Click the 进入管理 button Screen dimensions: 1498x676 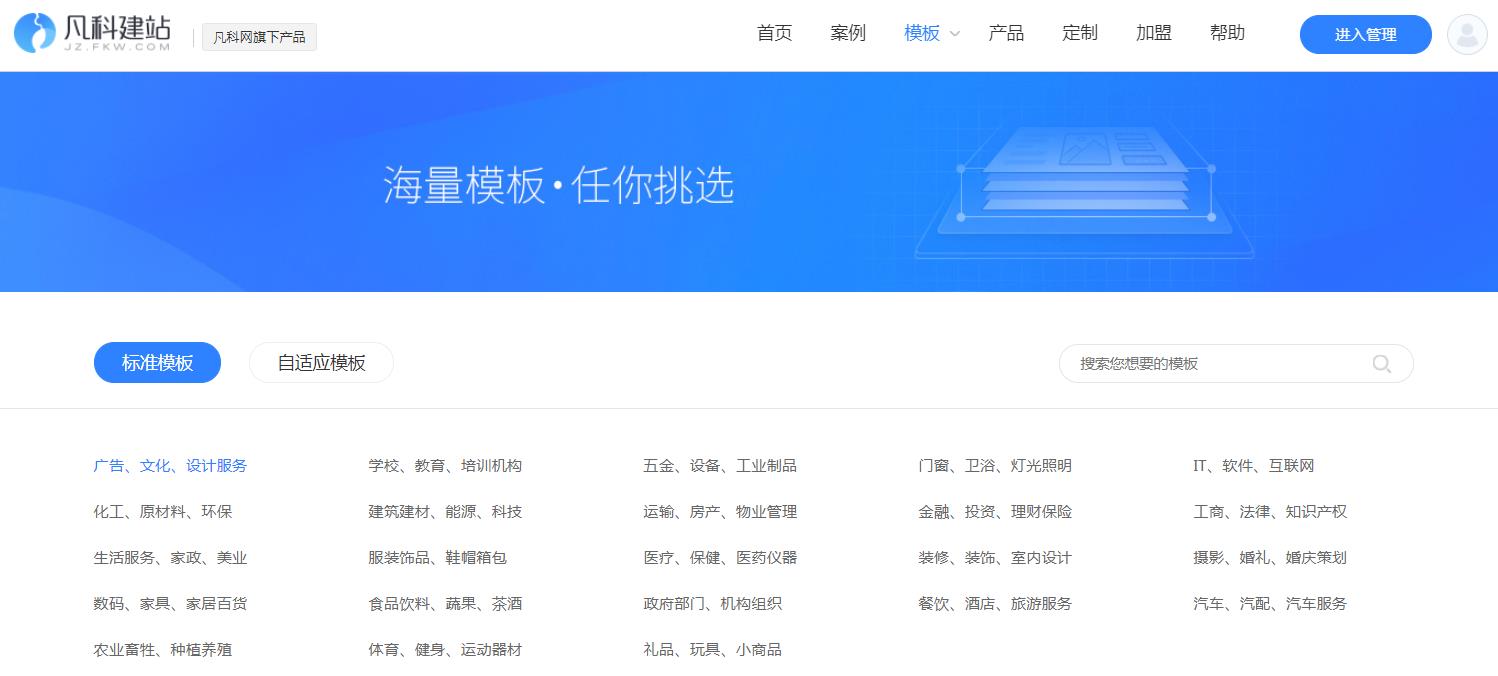pos(1366,34)
